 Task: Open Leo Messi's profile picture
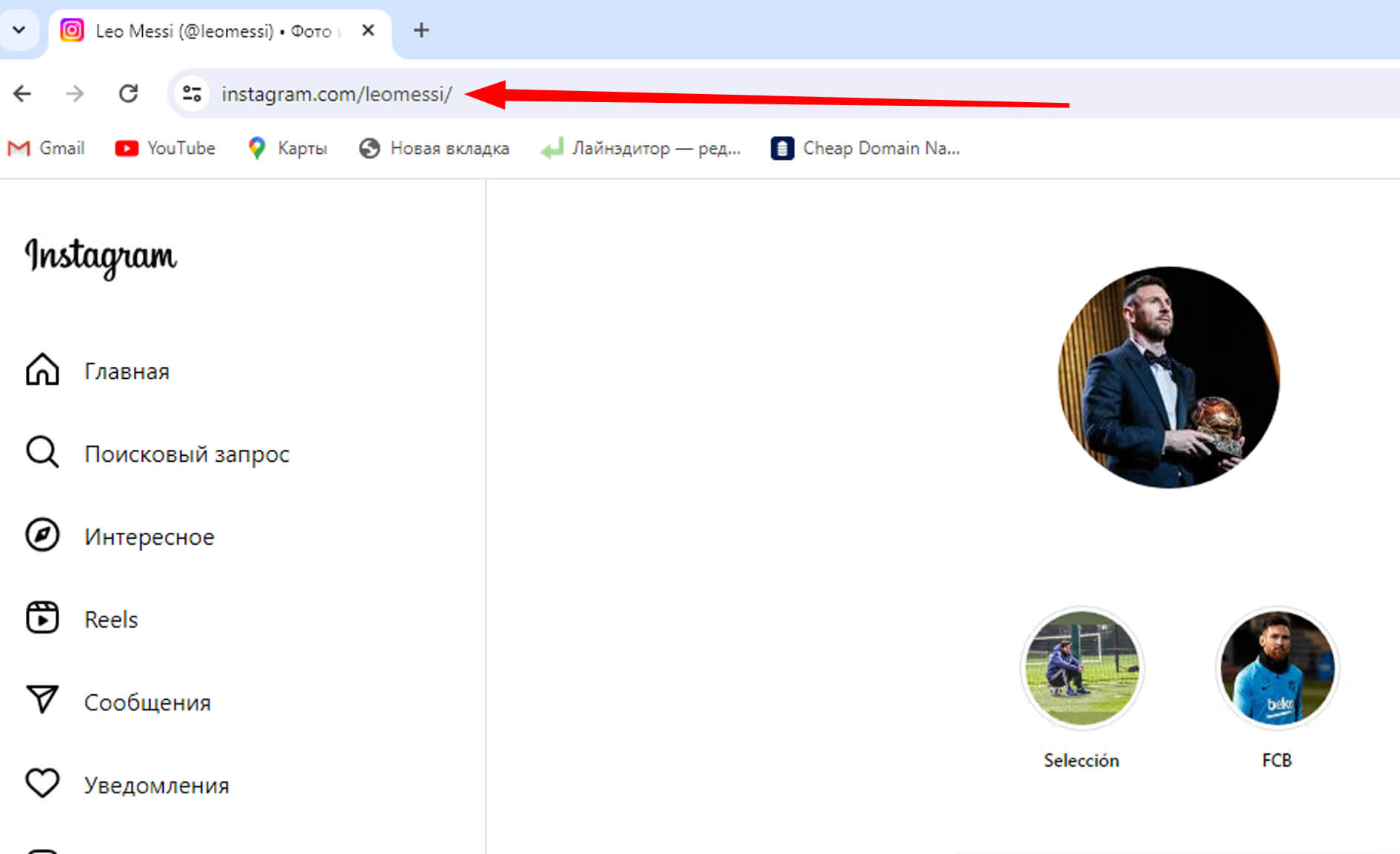[1169, 377]
